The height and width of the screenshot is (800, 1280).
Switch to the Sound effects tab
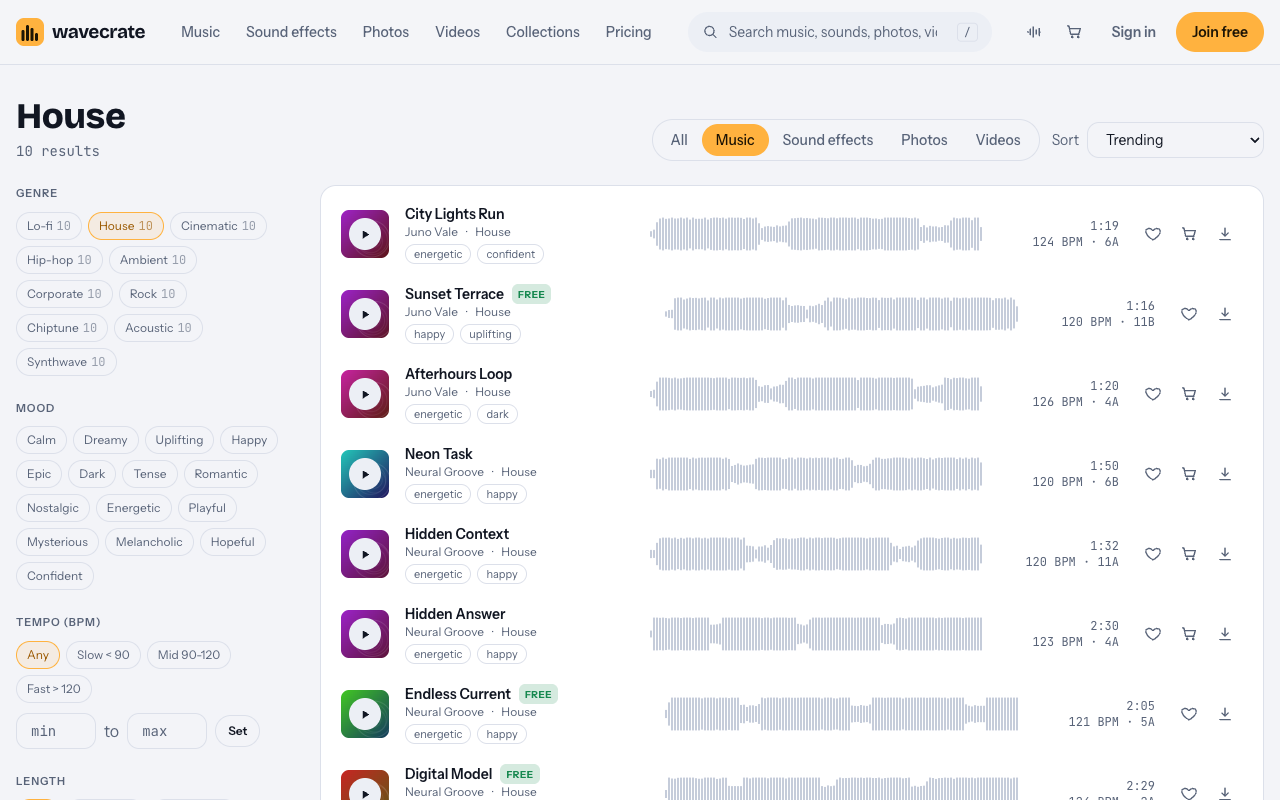coord(828,140)
